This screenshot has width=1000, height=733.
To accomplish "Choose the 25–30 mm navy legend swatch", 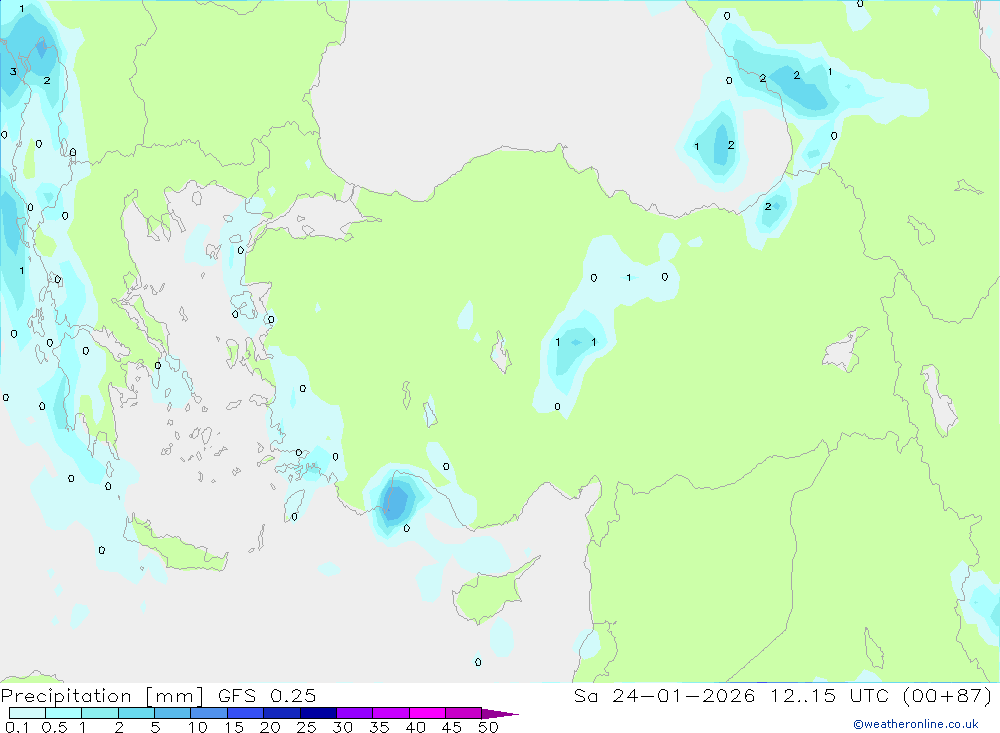I will click(318, 713).
